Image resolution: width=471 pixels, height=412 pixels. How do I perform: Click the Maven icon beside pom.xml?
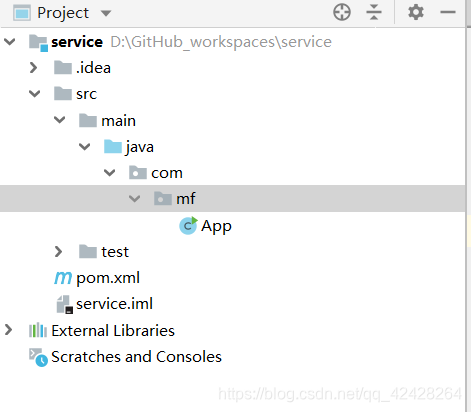click(63, 278)
